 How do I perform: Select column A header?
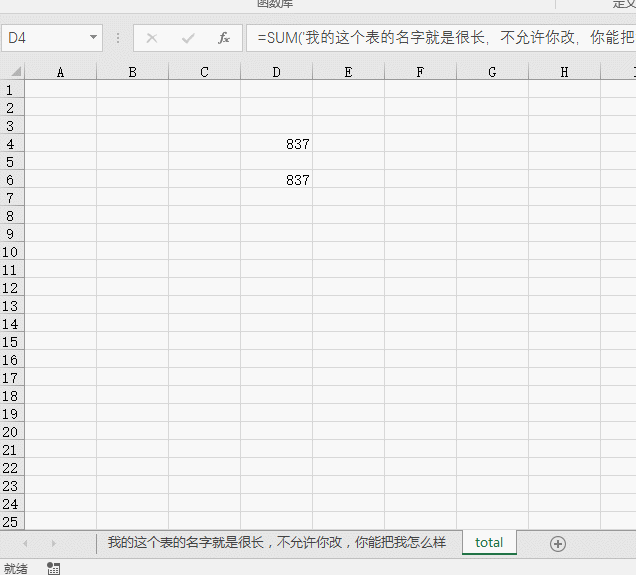[60, 72]
